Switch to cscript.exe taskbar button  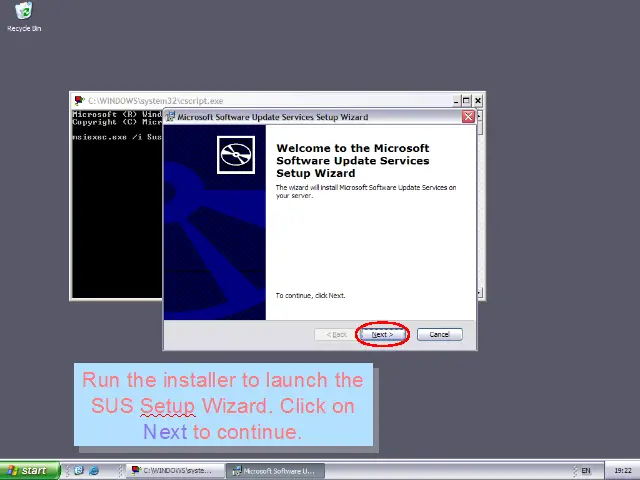175,471
